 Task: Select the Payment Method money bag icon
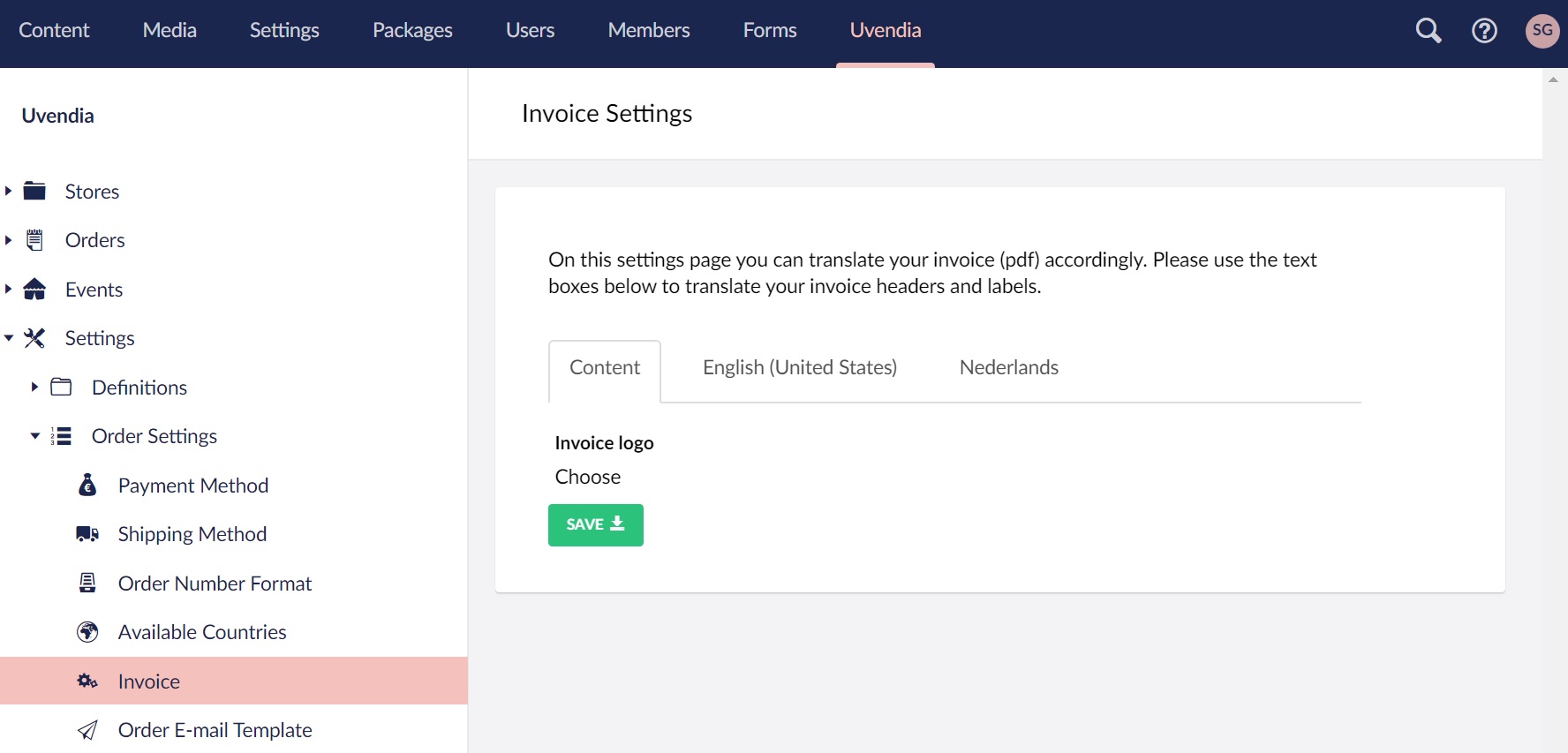tap(87, 485)
